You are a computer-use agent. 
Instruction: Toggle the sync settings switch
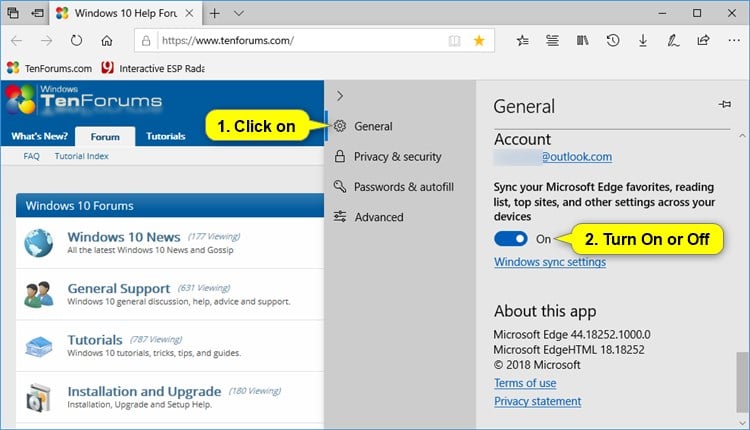click(511, 239)
